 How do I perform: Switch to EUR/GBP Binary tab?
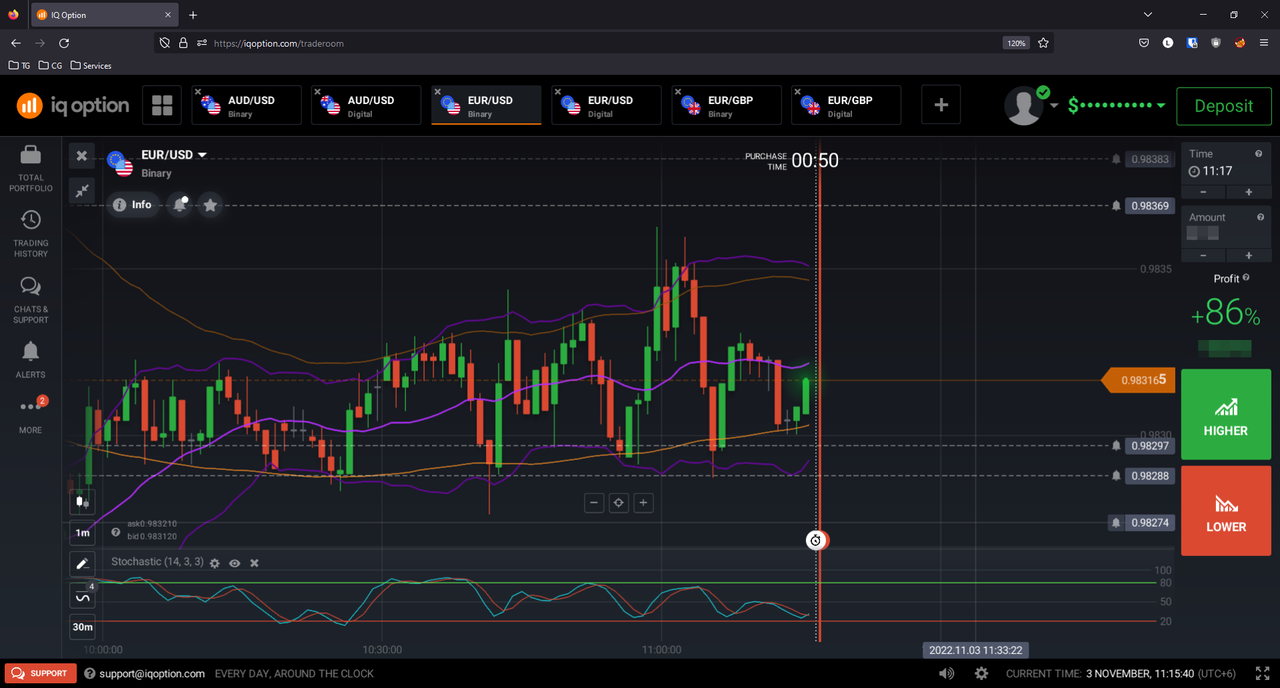(726, 105)
